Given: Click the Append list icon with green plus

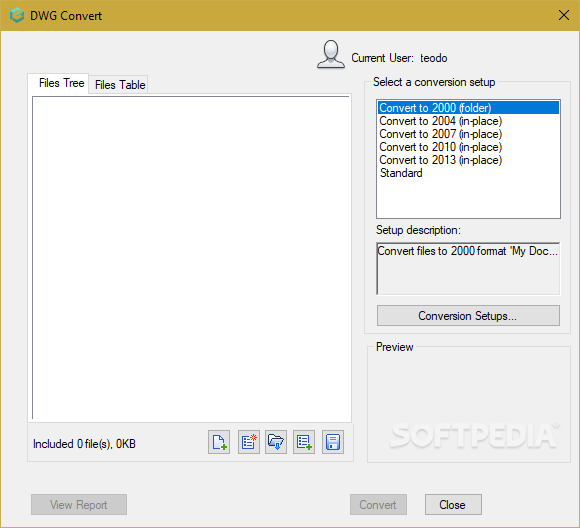Looking at the screenshot, I should (304, 442).
